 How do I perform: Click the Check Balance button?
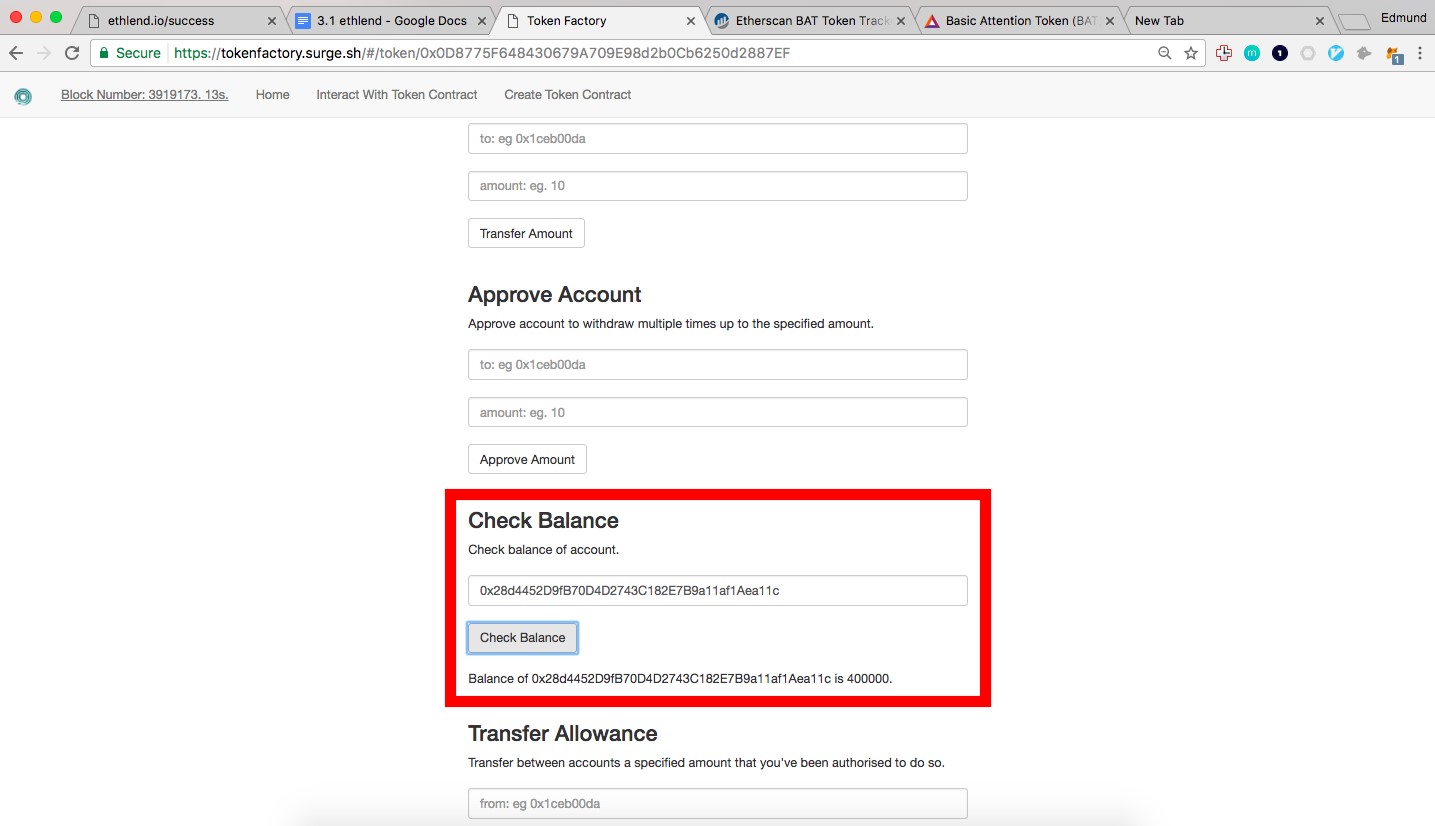click(x=522, y=637)
